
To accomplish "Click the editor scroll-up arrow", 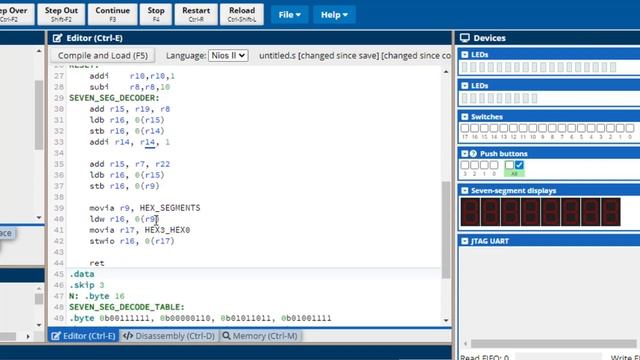I will [x=446, y=72].
